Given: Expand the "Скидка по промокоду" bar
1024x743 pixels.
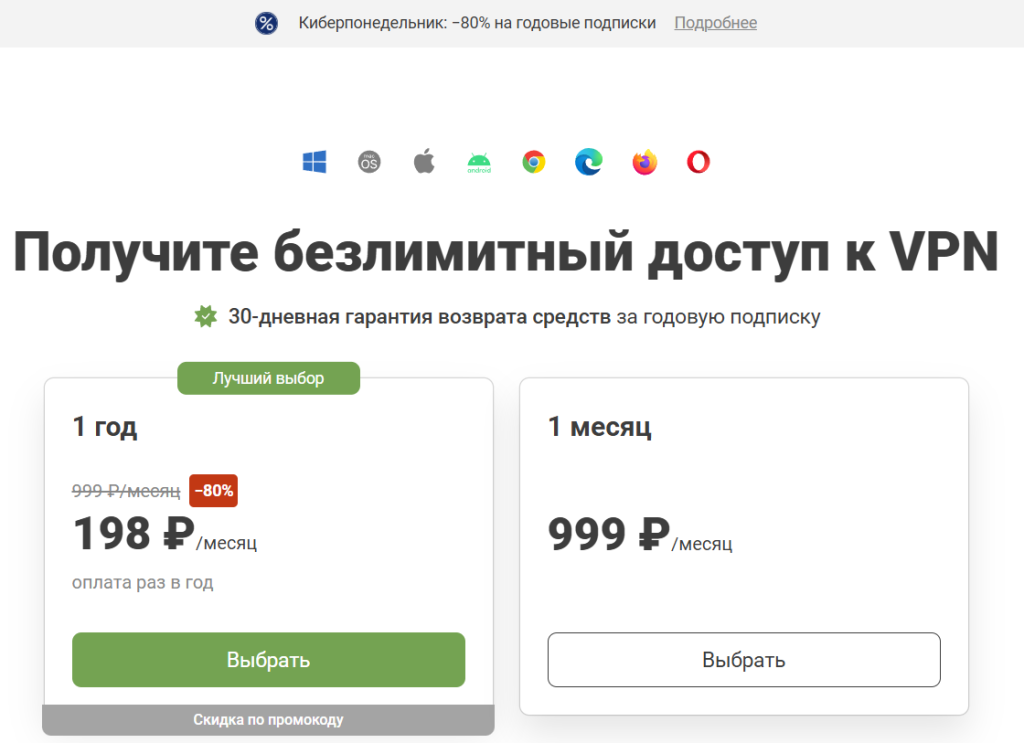Looking at the screenshot, I should pyautogui.click(x=268, y=719).
